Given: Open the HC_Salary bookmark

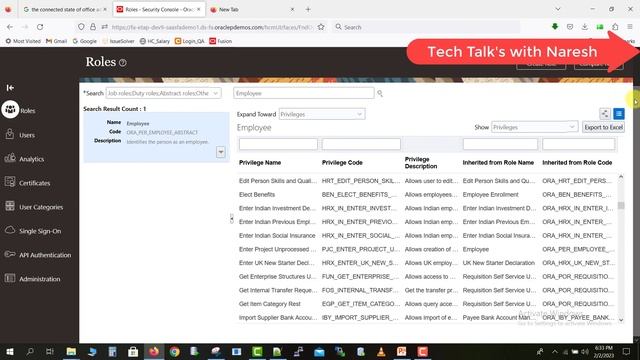Looking at the screenshot, I should point(155,41).
